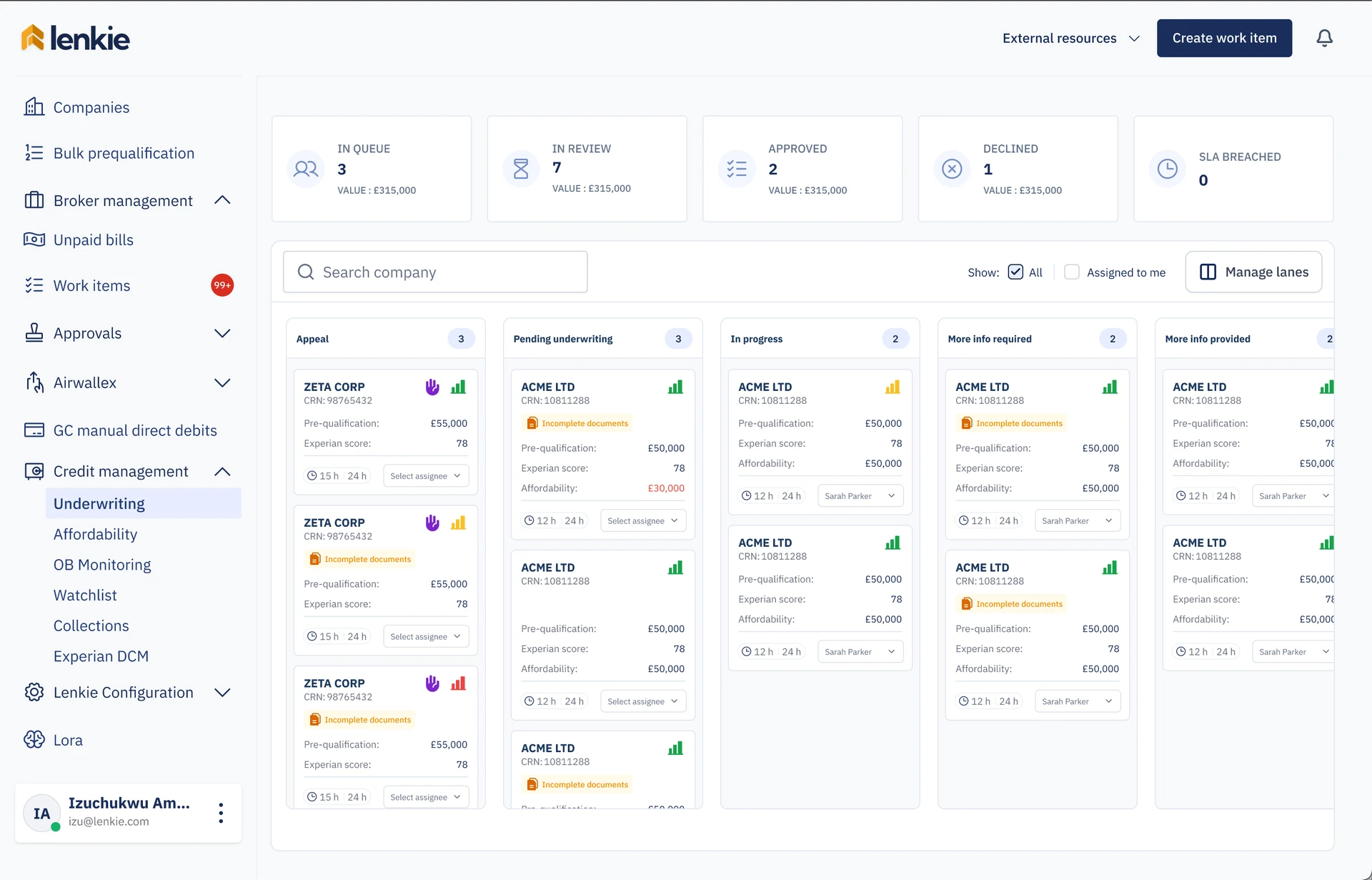Screen dimensions: 1372x880
Task: Click the search magnifier icon
Action: pyautogui.click(x=306, y=272)
